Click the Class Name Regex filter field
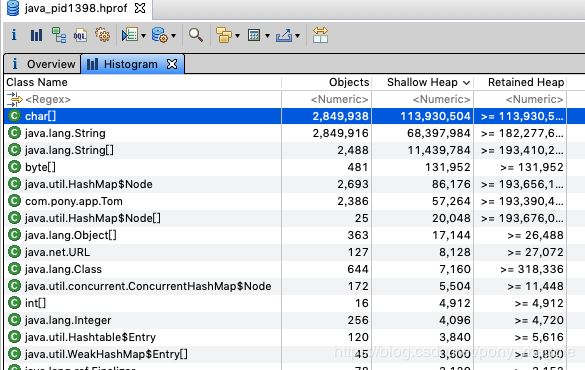The image size is (585, 370). click(143, 99)
